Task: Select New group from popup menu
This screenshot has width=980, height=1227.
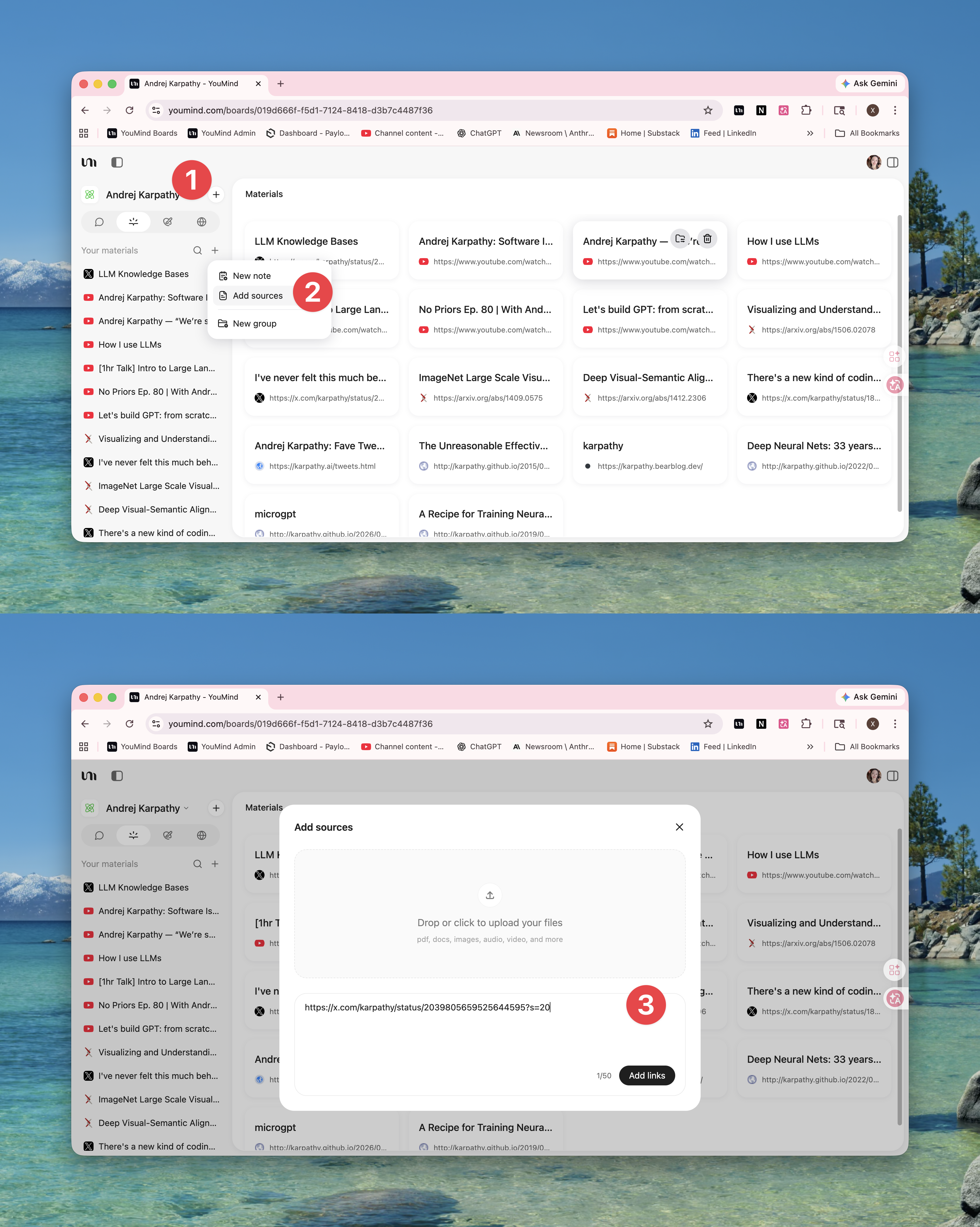Action: 254,324
